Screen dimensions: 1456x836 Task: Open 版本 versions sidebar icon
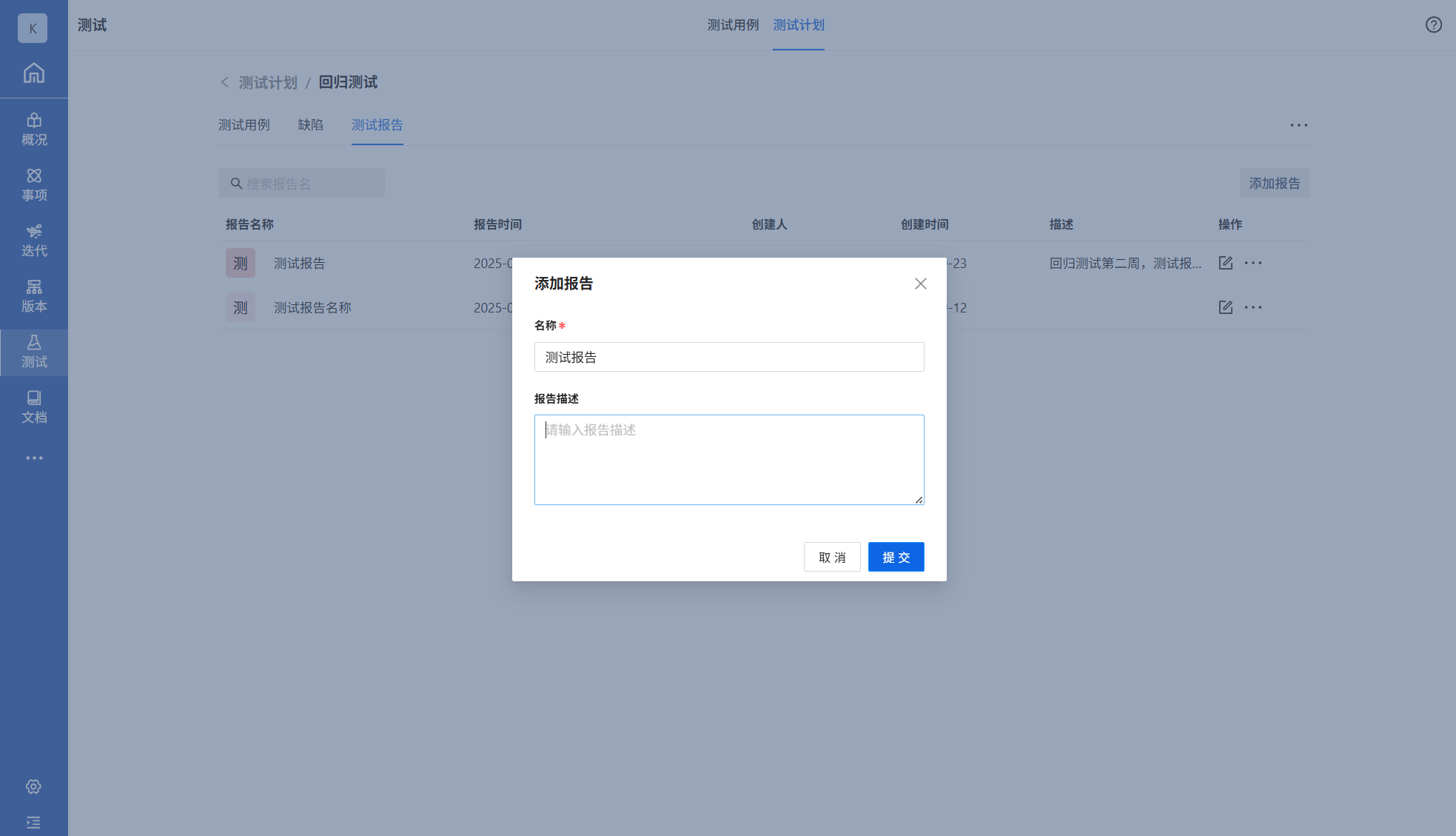tap(33, 295)
